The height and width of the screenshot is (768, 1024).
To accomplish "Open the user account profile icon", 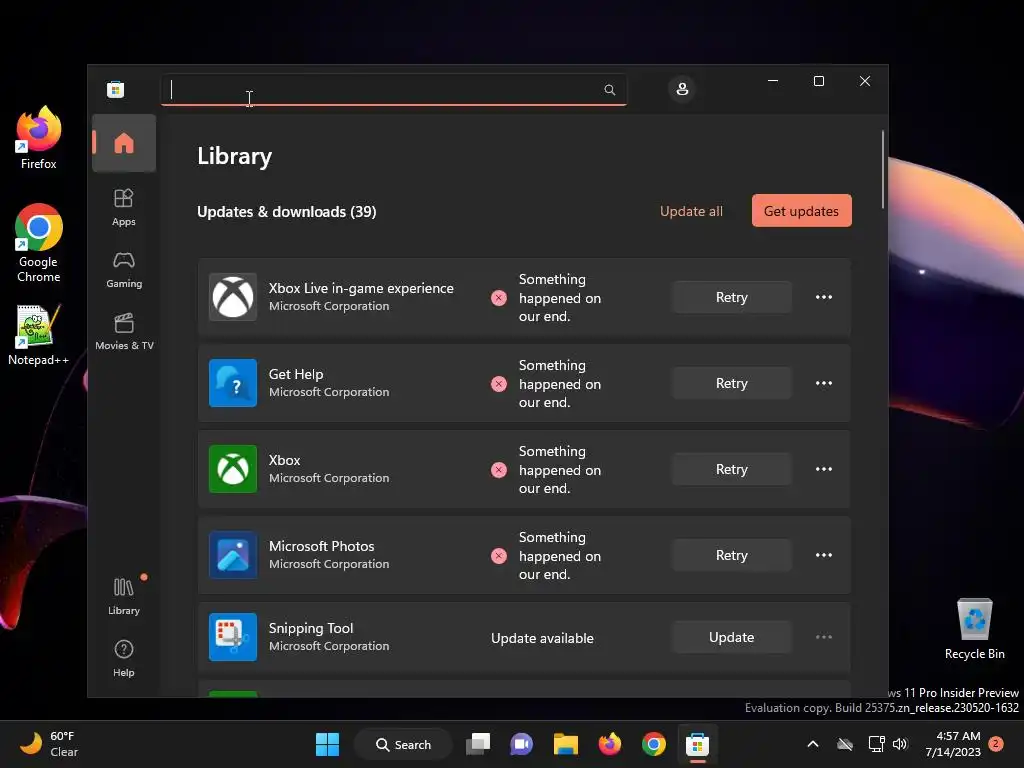I will [682, 89].
